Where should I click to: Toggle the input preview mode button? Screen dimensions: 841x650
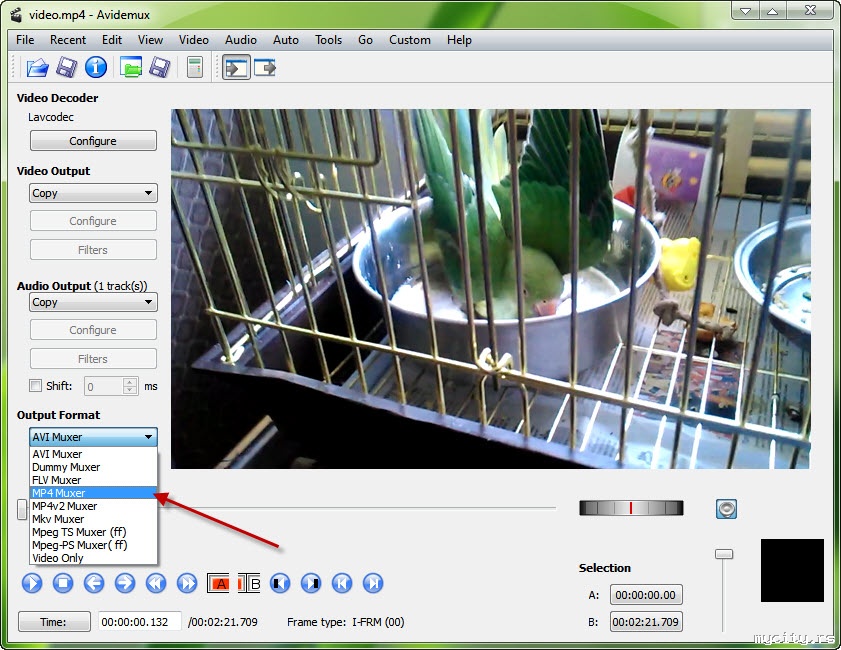[236, 68]
